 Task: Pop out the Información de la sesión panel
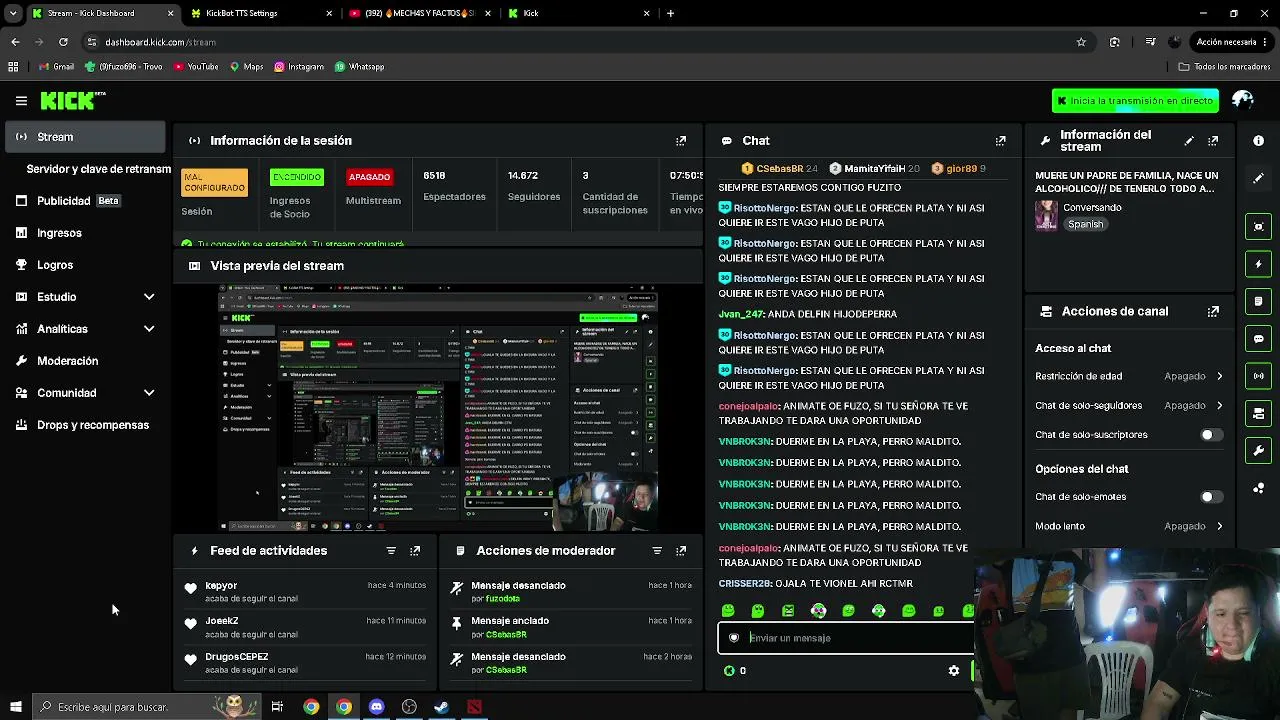pos(681,141)
